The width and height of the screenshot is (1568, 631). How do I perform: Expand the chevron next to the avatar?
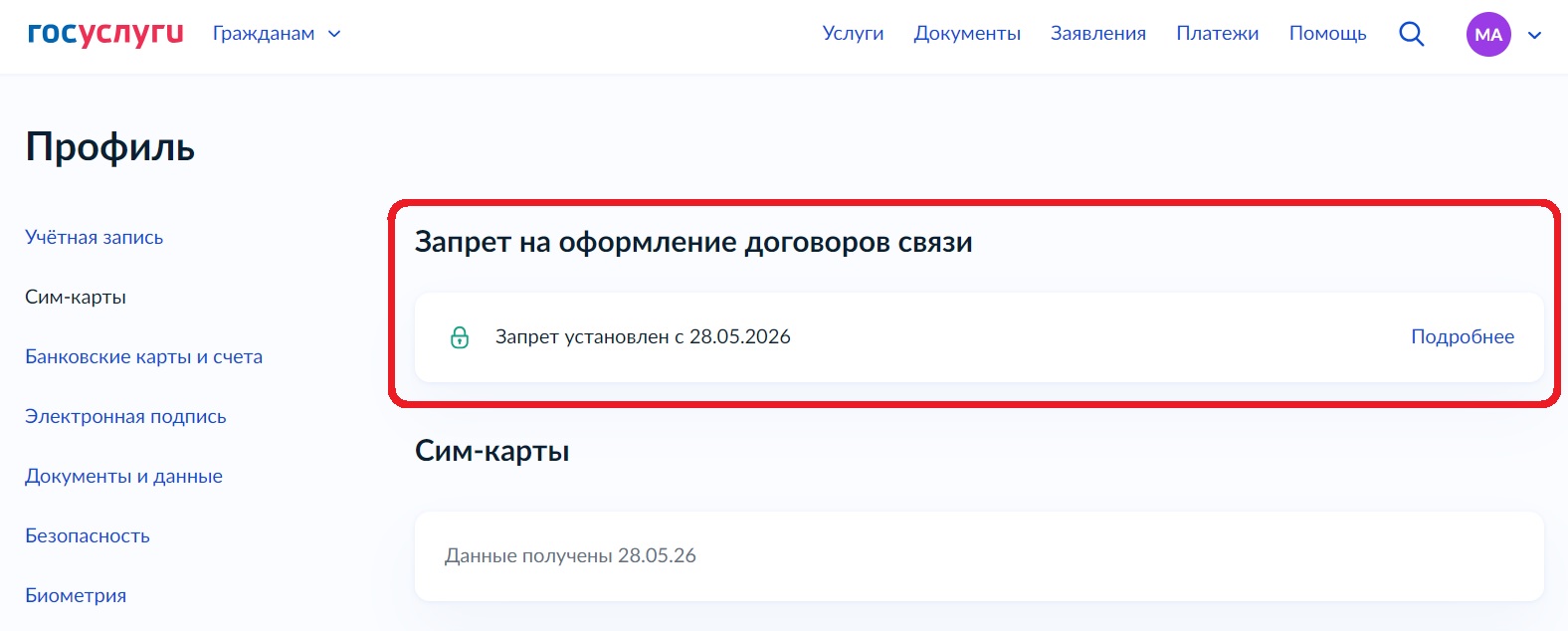[1534, 35]
